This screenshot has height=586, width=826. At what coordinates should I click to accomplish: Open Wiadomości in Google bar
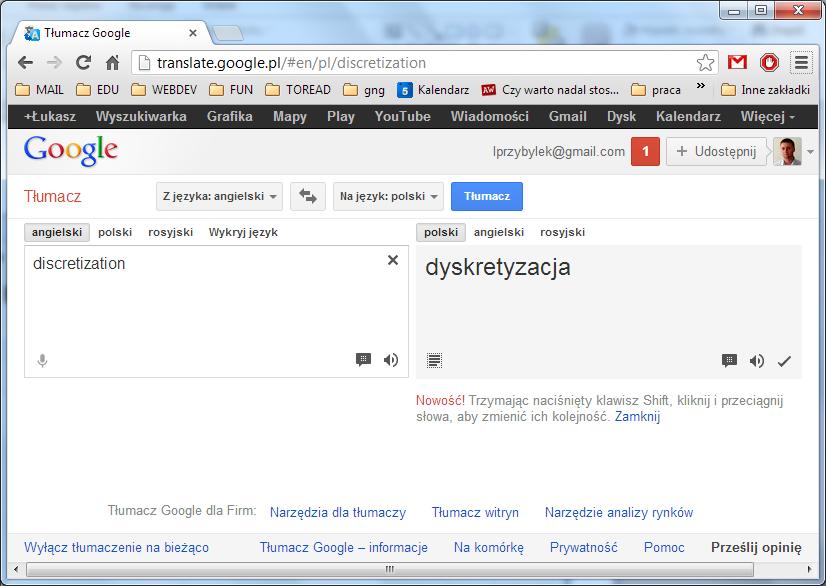click(489, 116)
